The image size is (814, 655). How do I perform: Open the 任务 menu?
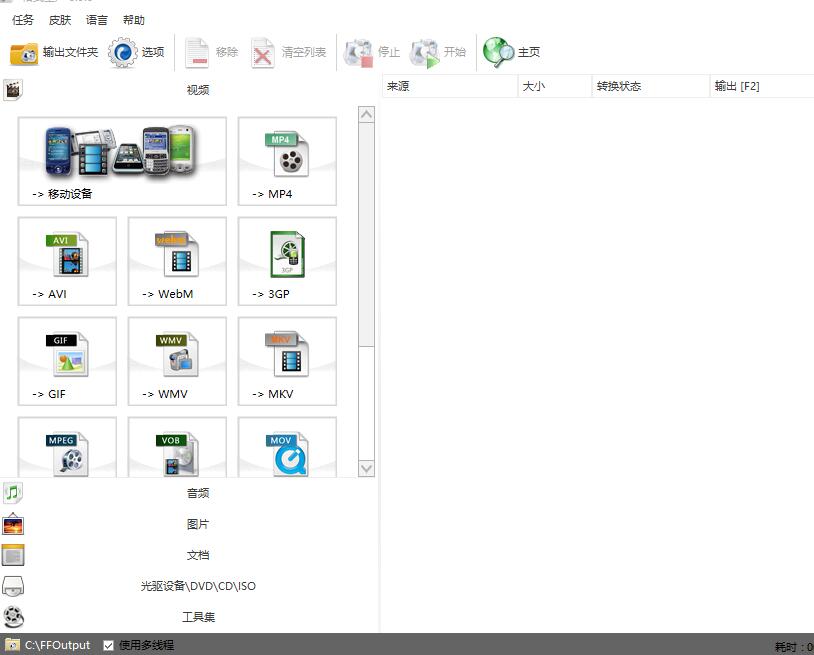pos(22,20)
